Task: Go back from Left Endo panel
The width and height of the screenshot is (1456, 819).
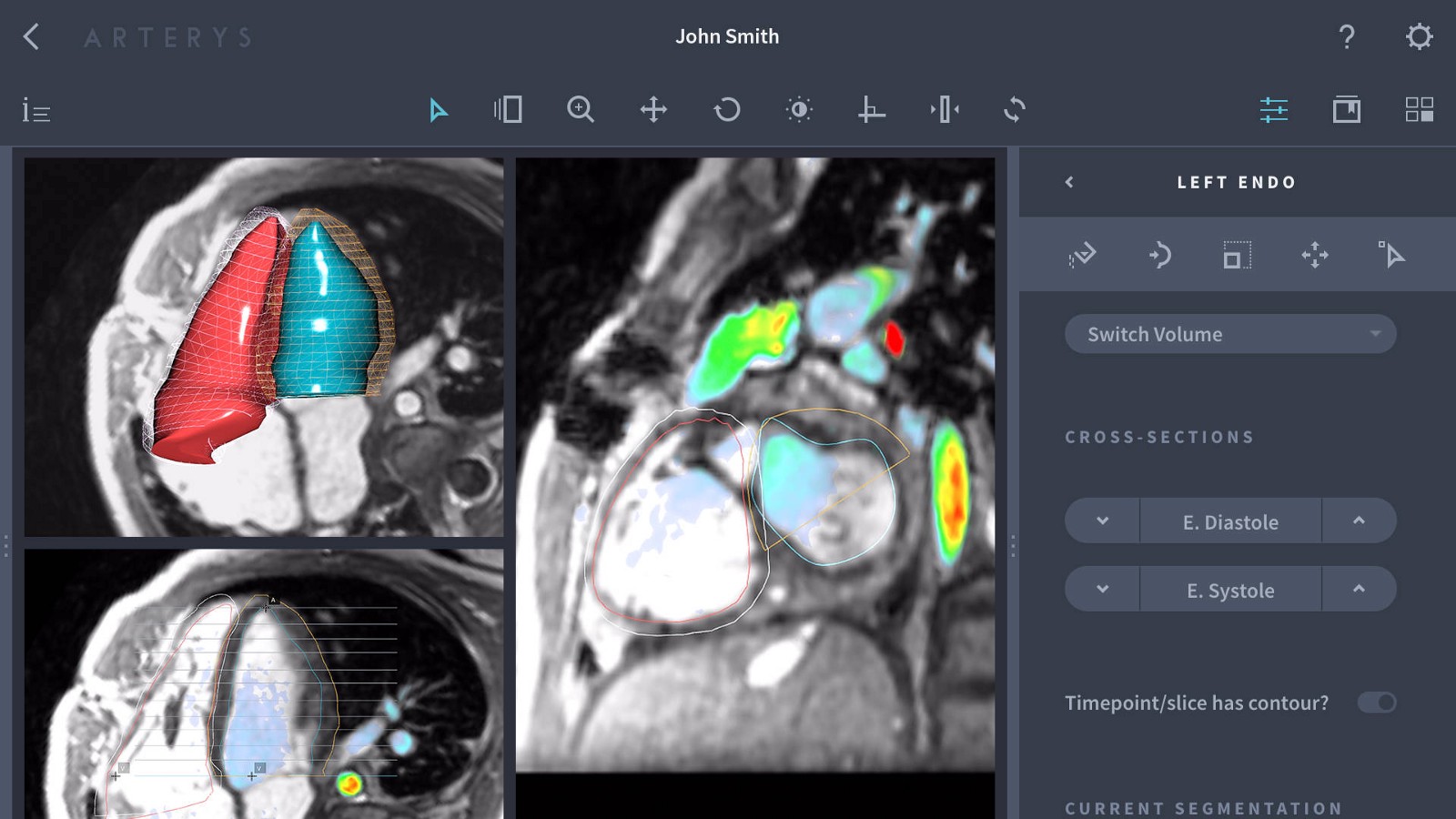Action: click(x=1069, y=182)
